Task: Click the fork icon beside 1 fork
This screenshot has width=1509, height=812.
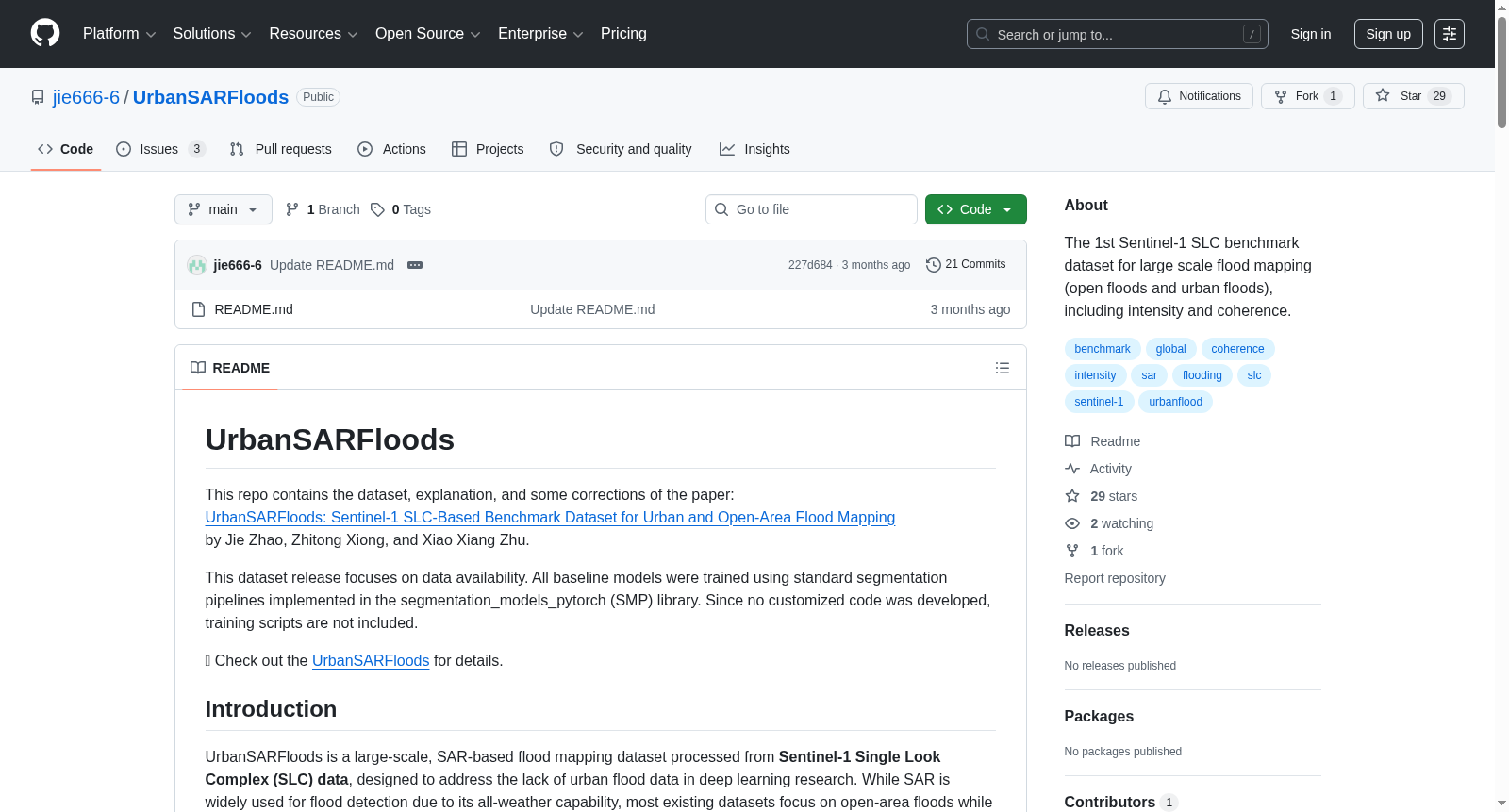Action: tap(1072, 551)
